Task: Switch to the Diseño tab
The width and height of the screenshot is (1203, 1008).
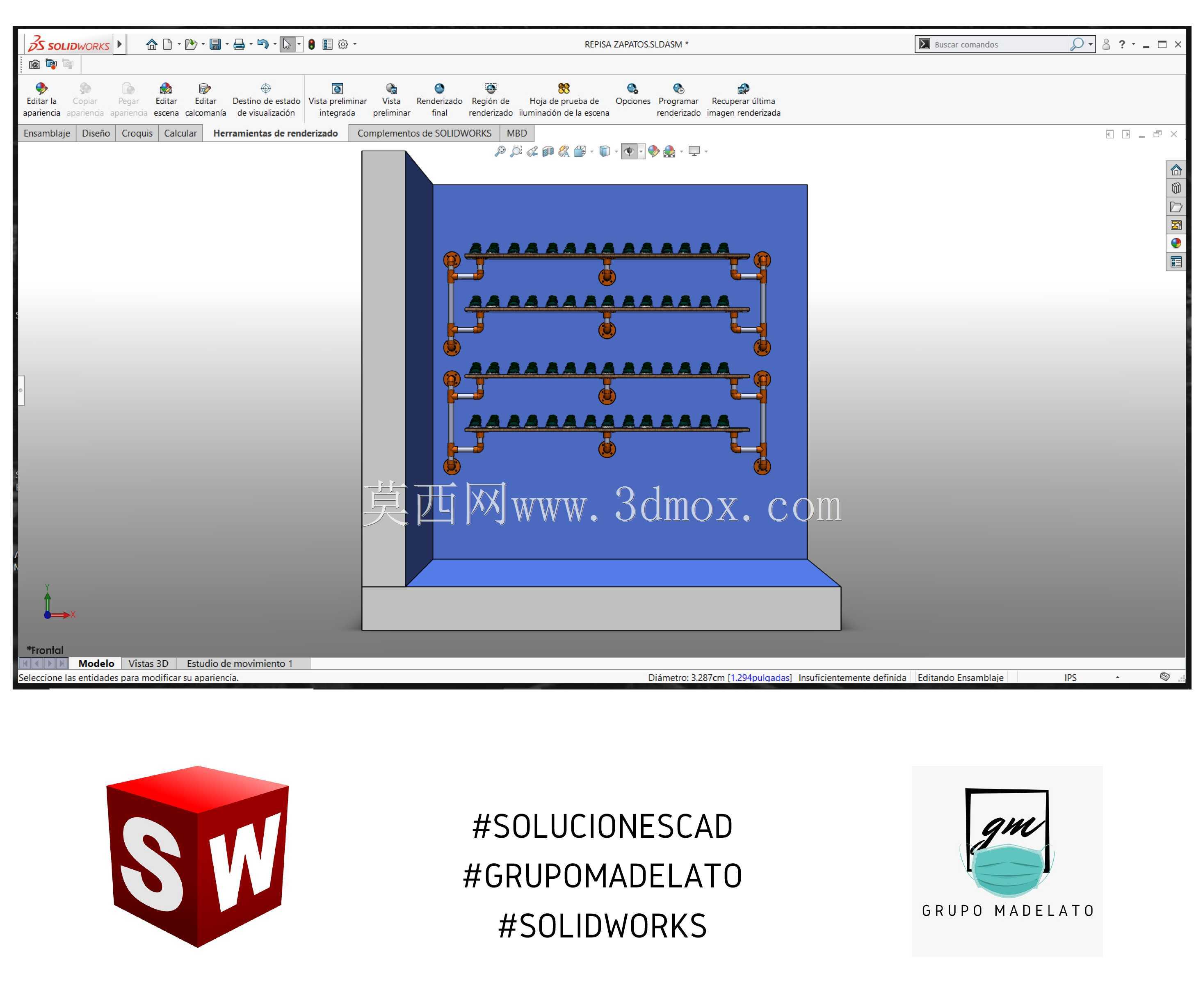Action: pyautogui.click(x=96, y=133)
